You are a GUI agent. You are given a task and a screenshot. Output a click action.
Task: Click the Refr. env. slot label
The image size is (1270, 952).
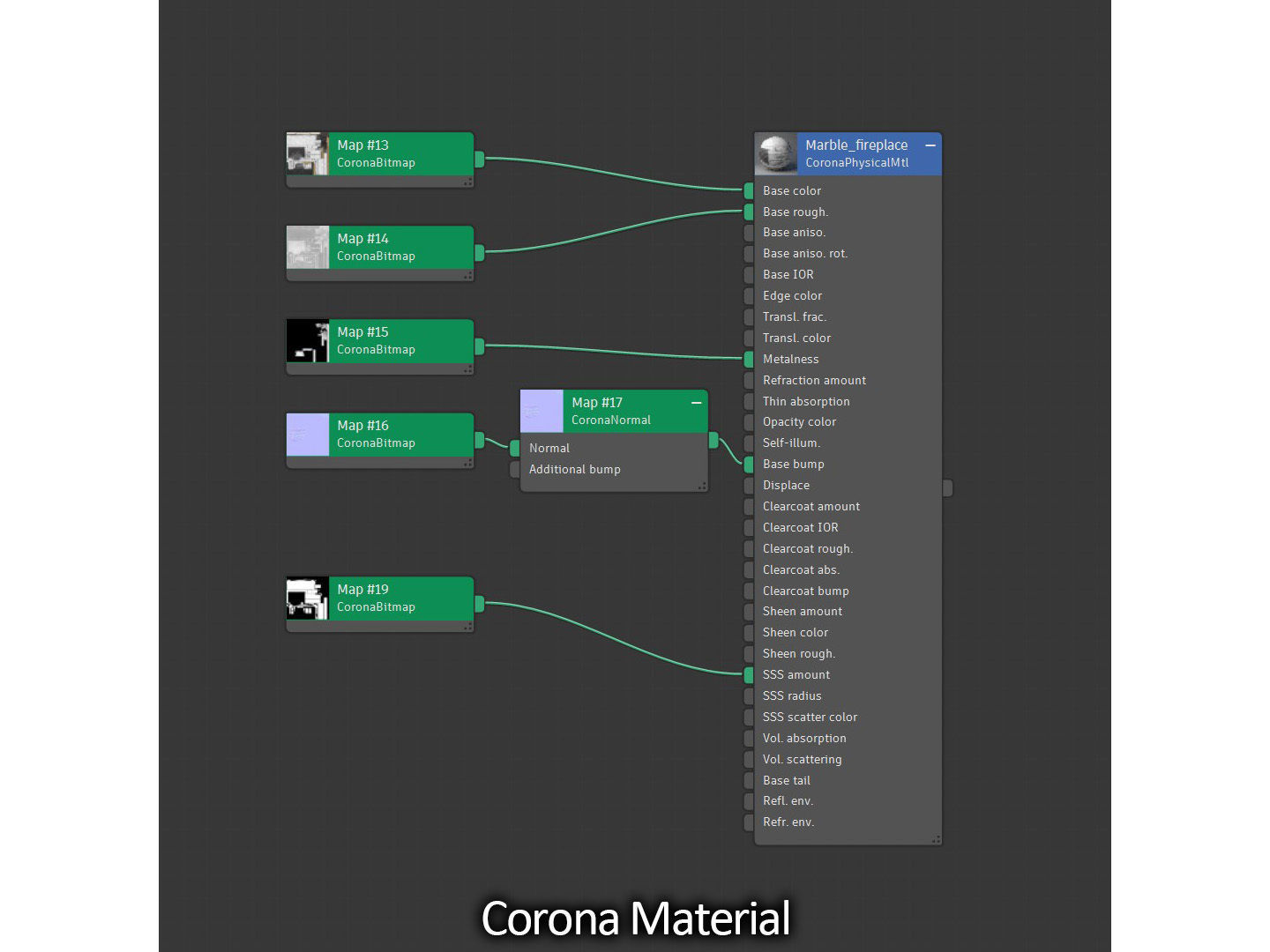[x=788, y=822]
